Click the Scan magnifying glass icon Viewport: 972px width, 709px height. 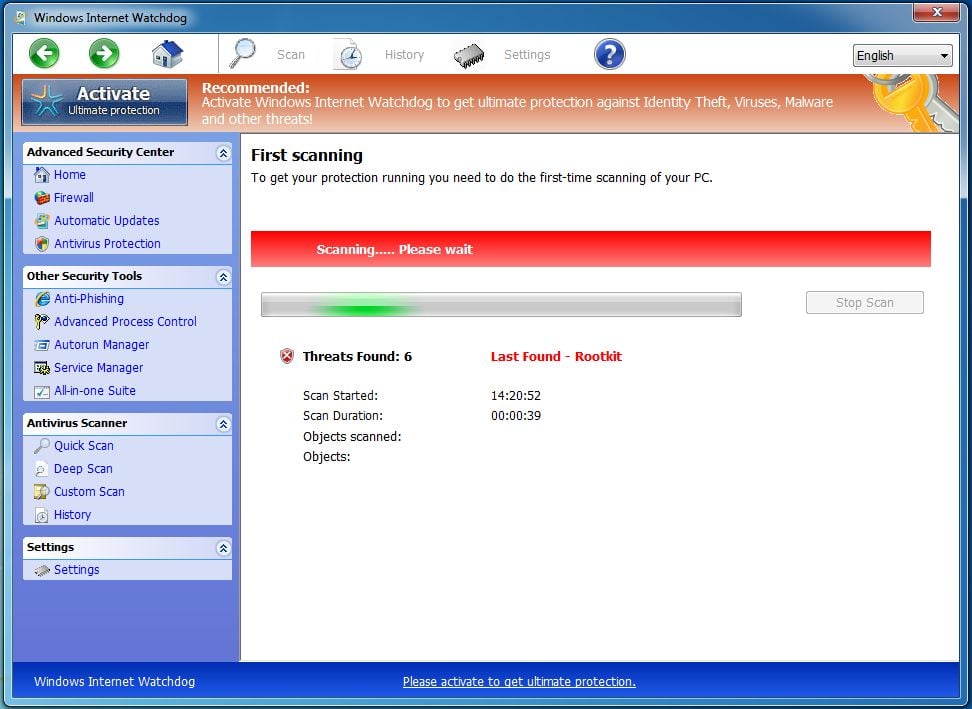(x=242, y=53)
